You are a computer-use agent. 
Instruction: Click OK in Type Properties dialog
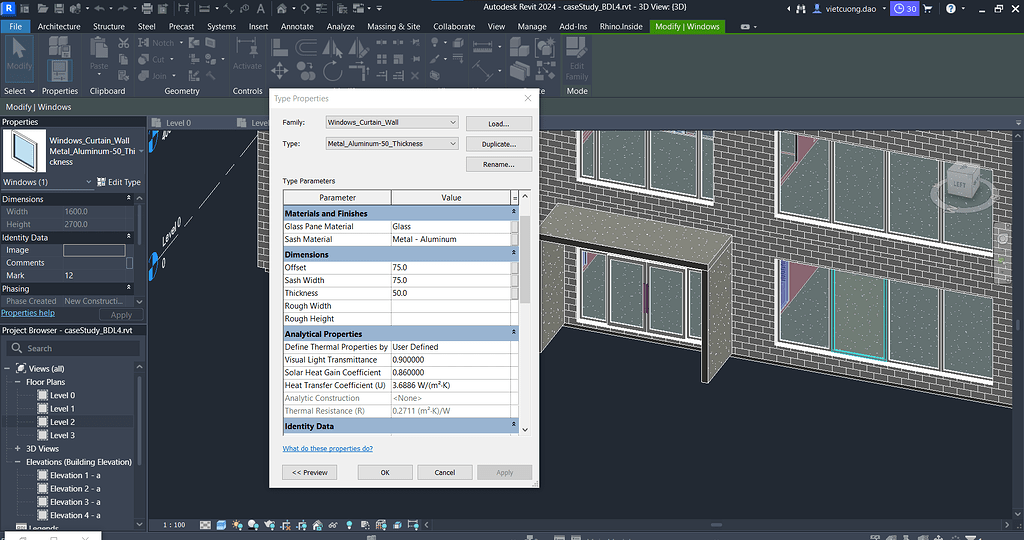[385, 472]
